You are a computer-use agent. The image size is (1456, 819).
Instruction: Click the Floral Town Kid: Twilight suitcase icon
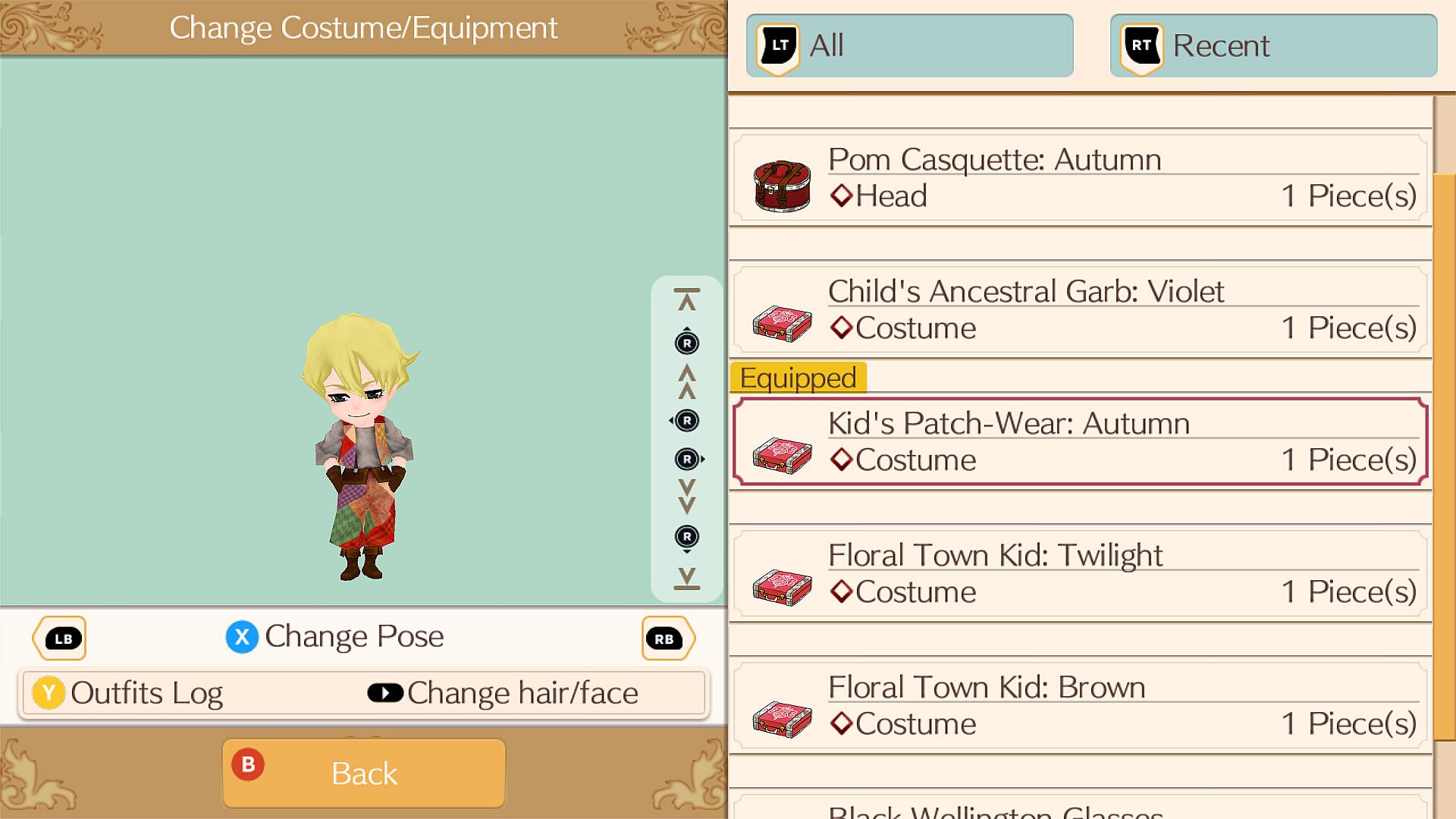coord(782,587)
